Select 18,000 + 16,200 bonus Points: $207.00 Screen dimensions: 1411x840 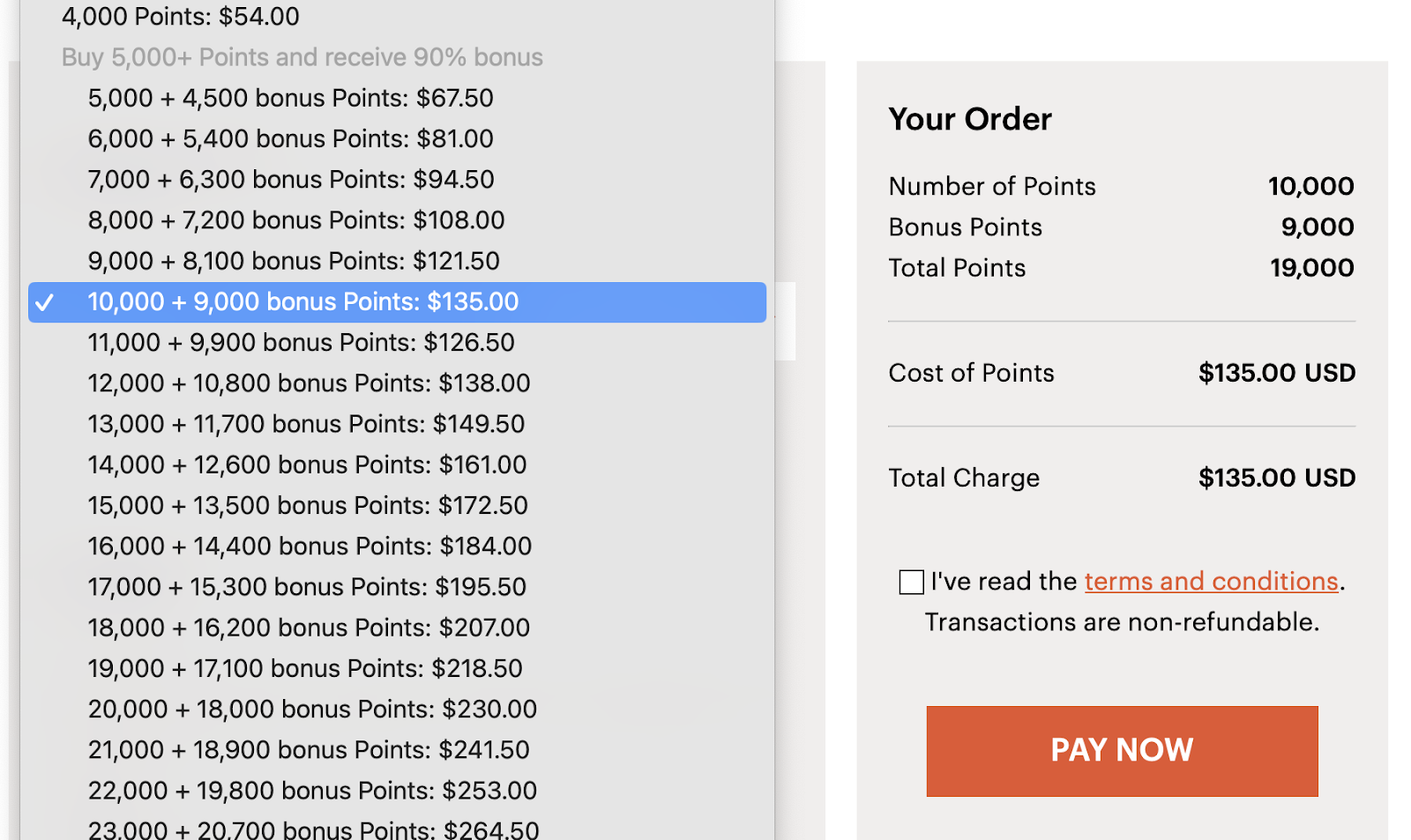click(309, 628)
